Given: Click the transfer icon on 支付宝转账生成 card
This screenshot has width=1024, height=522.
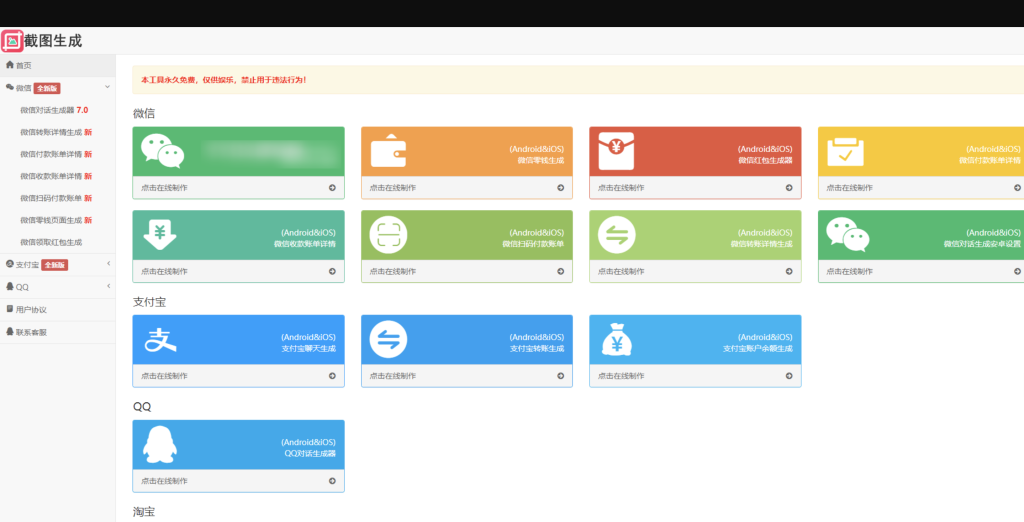Looking at the screenshot, I should [388, 340].
